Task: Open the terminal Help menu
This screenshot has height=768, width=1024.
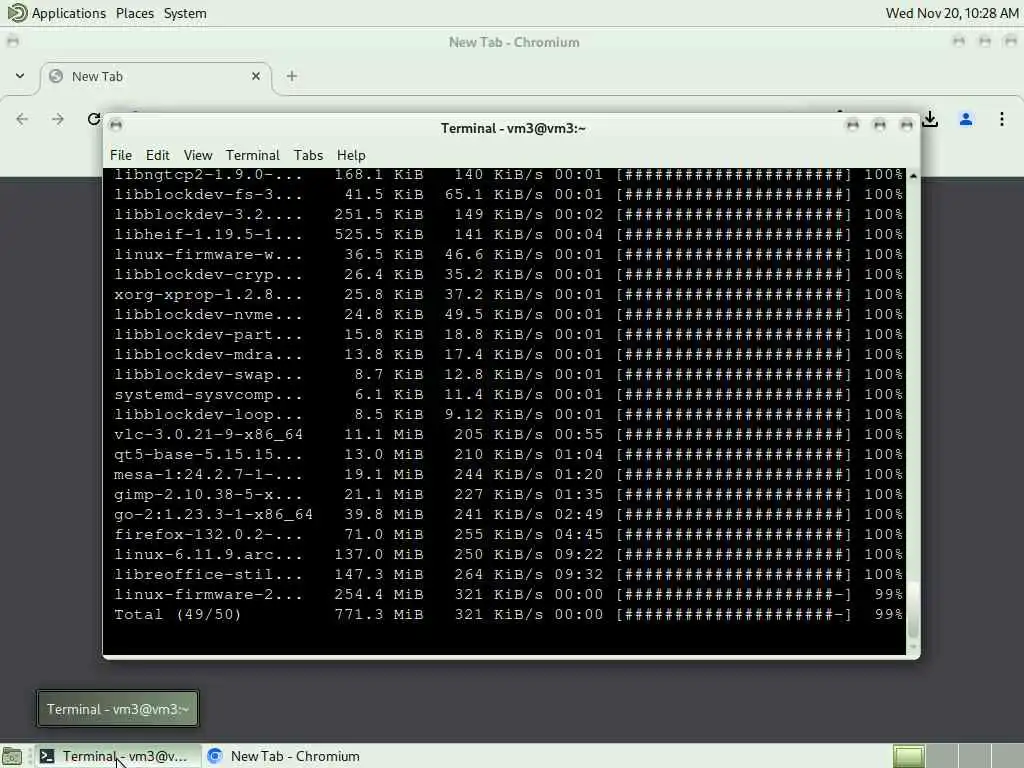Action: pos(351,155)
